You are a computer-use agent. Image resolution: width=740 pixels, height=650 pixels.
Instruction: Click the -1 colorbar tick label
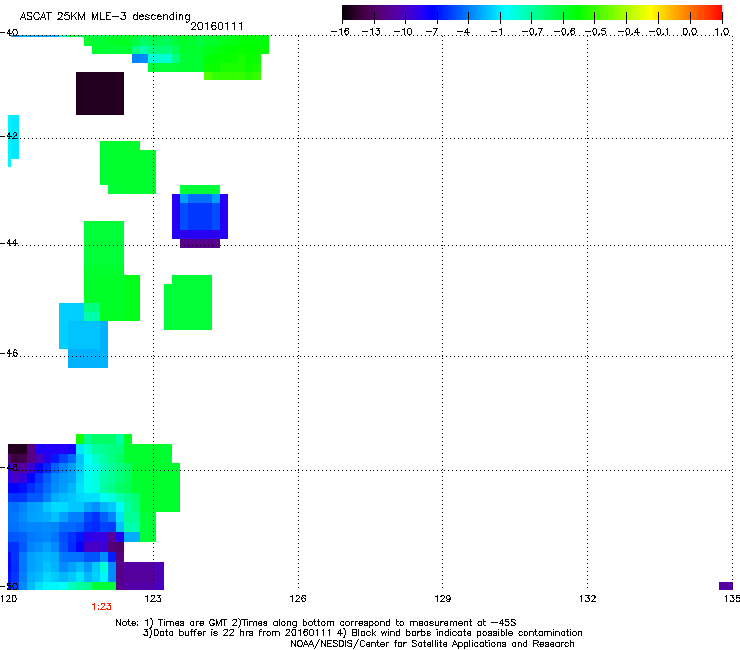(x=496, y=32)
